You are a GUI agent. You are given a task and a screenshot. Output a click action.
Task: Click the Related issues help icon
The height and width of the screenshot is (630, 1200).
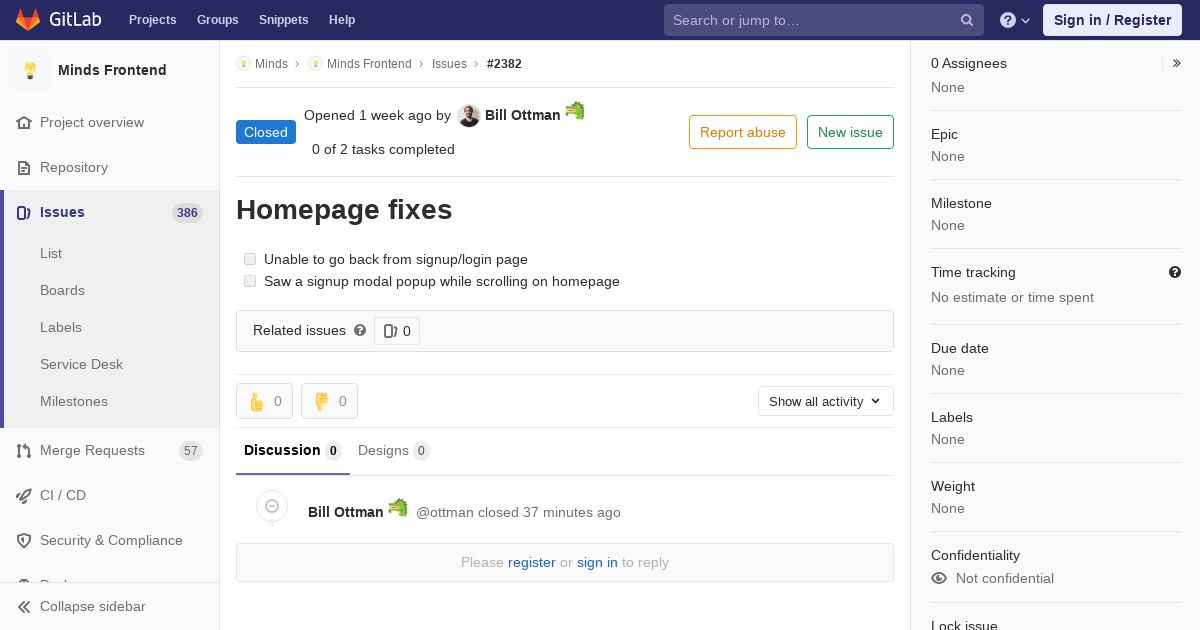tap(360, 330)
